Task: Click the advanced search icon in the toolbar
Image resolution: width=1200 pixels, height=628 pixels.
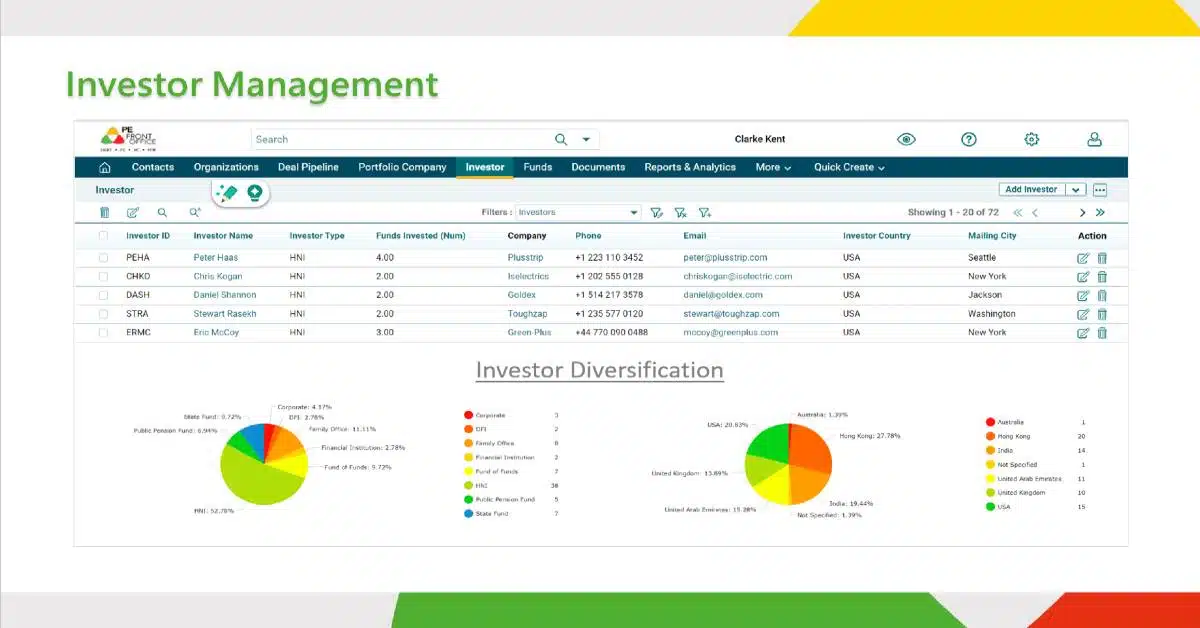Action: pos(195,212)
